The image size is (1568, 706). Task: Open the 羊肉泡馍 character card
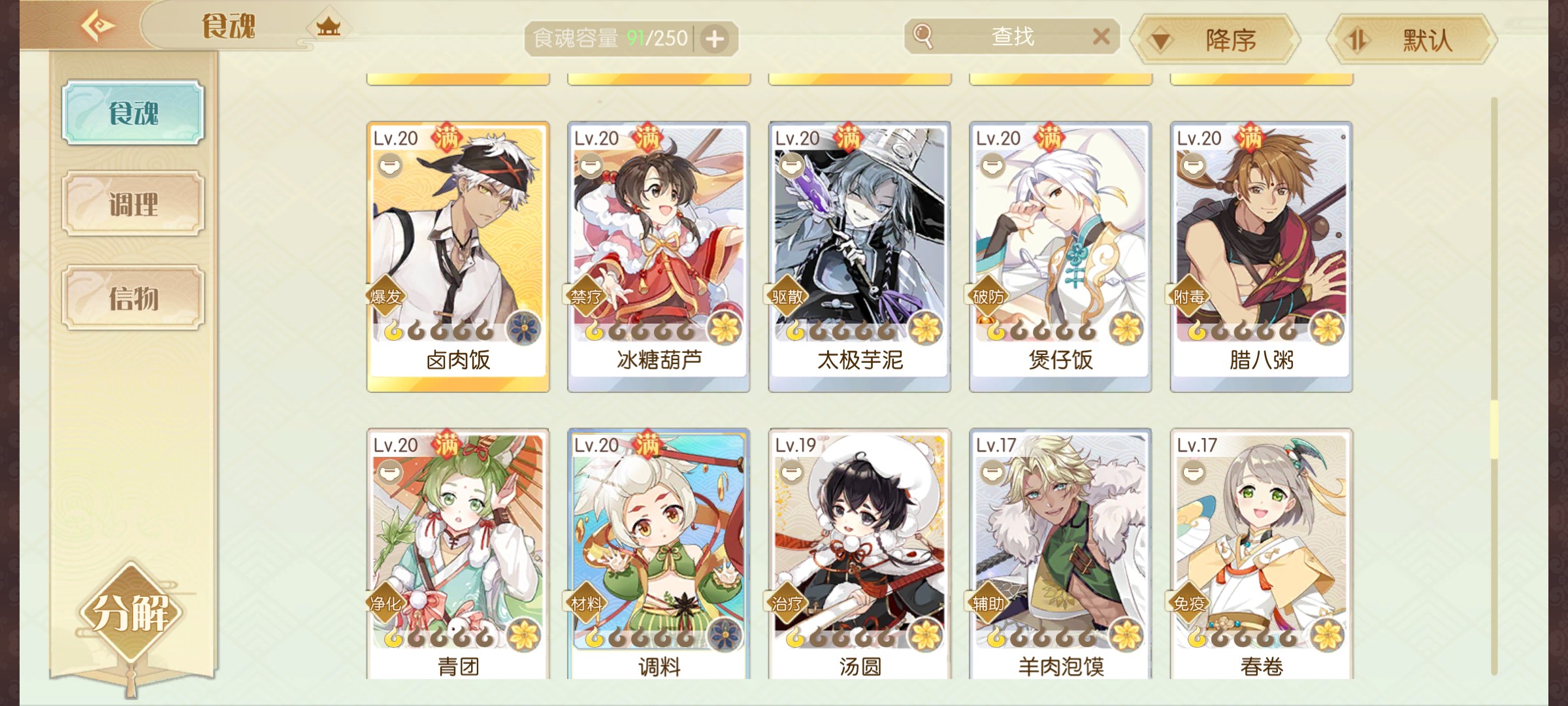pyautogui.click(x=1060, y=554)
